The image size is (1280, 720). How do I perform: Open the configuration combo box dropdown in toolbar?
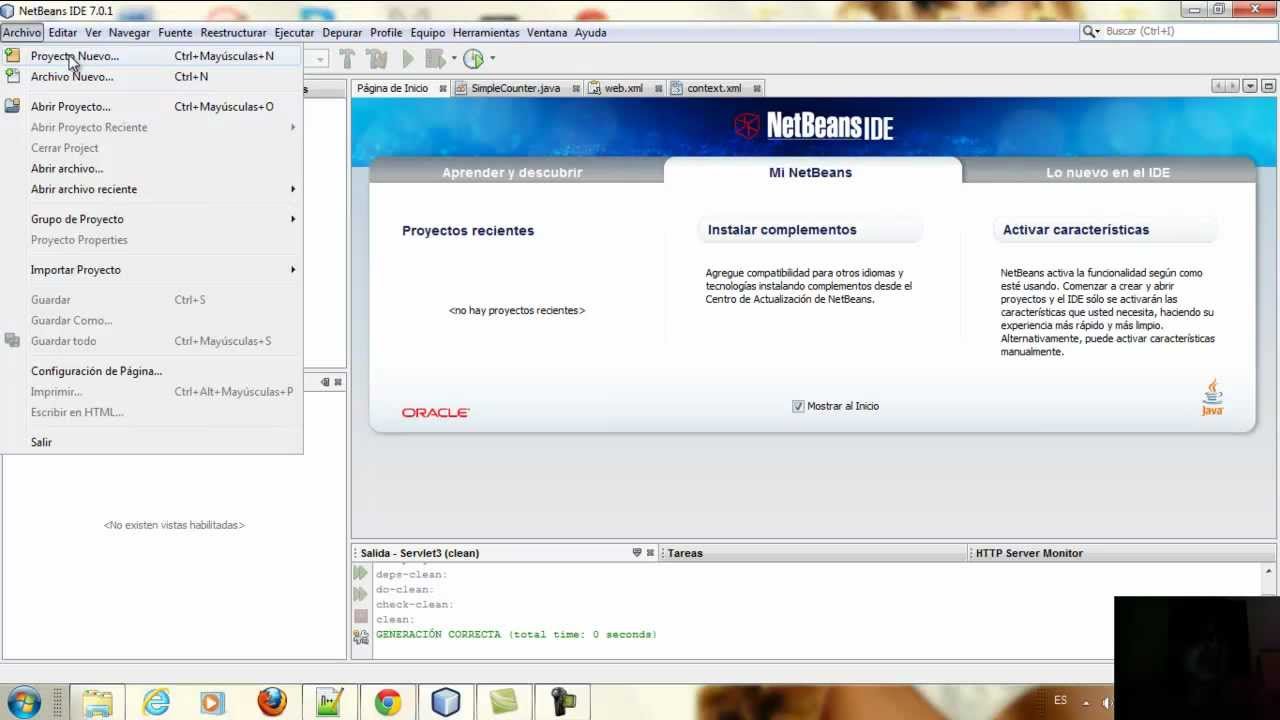tap(321, 59)
